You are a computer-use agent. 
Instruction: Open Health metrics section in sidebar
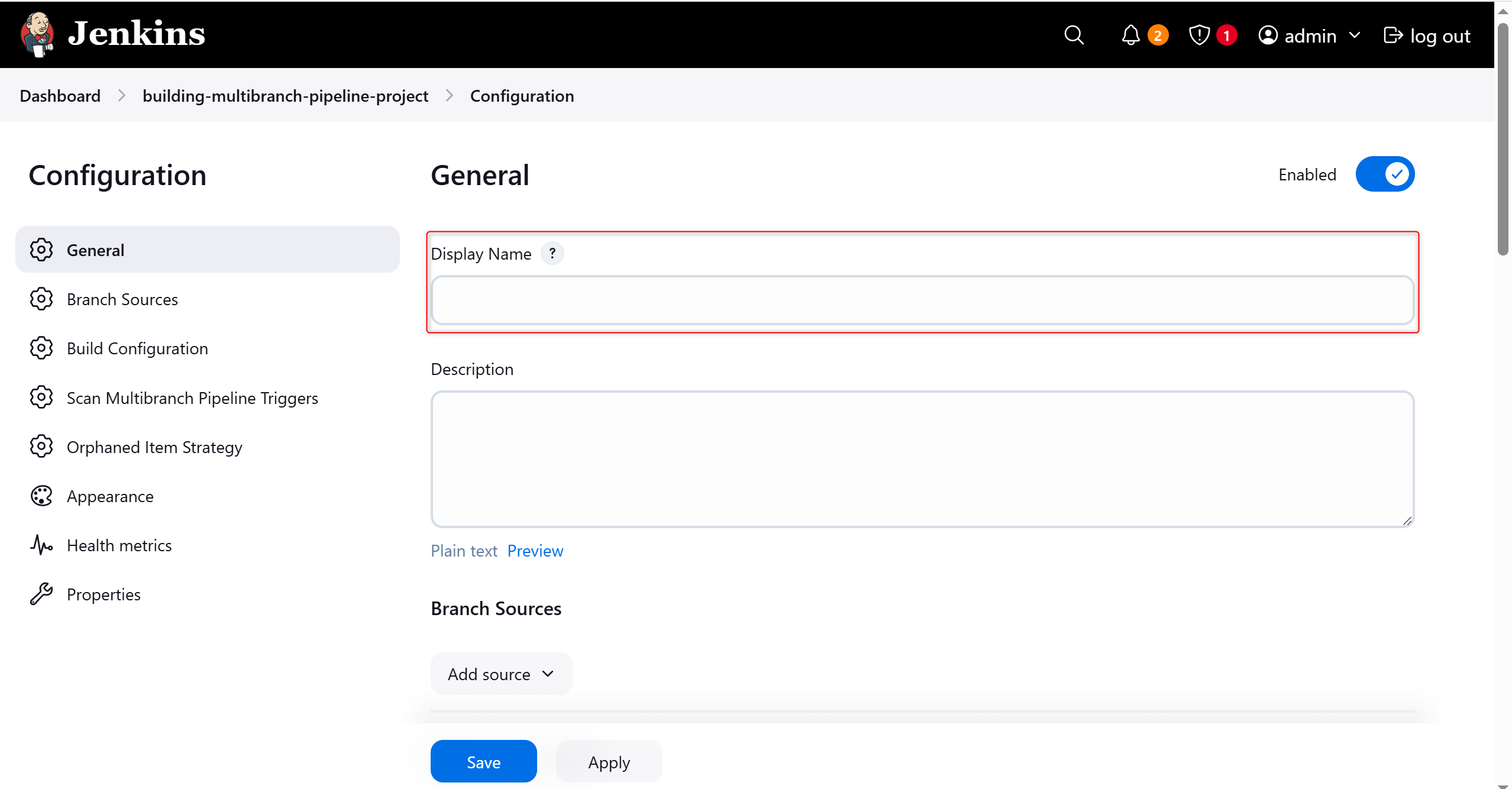(208, 545)
